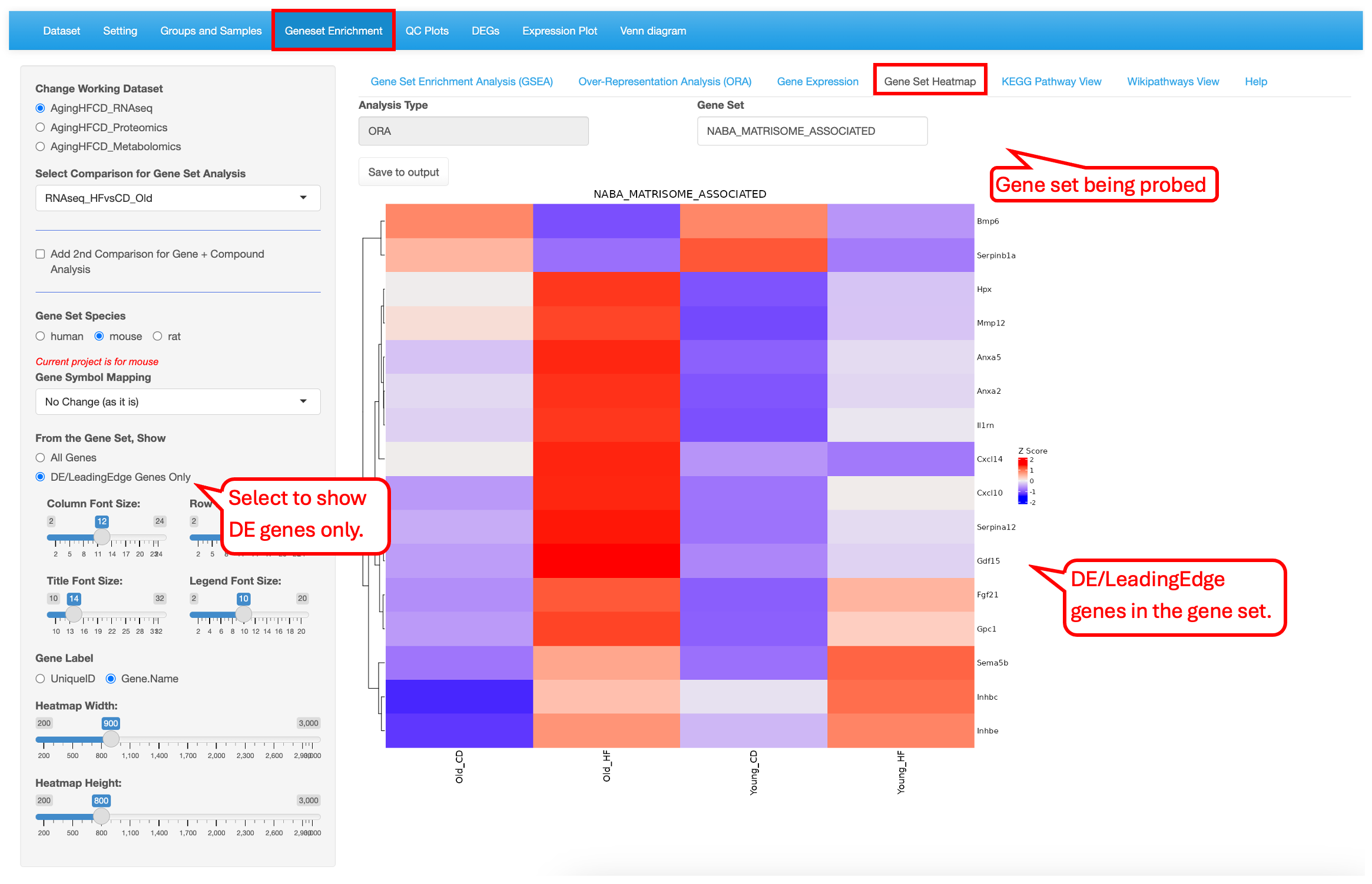Select DE/LeadingEdge Genes Only option
This screenshot has width=1372, height=884.
40,477
